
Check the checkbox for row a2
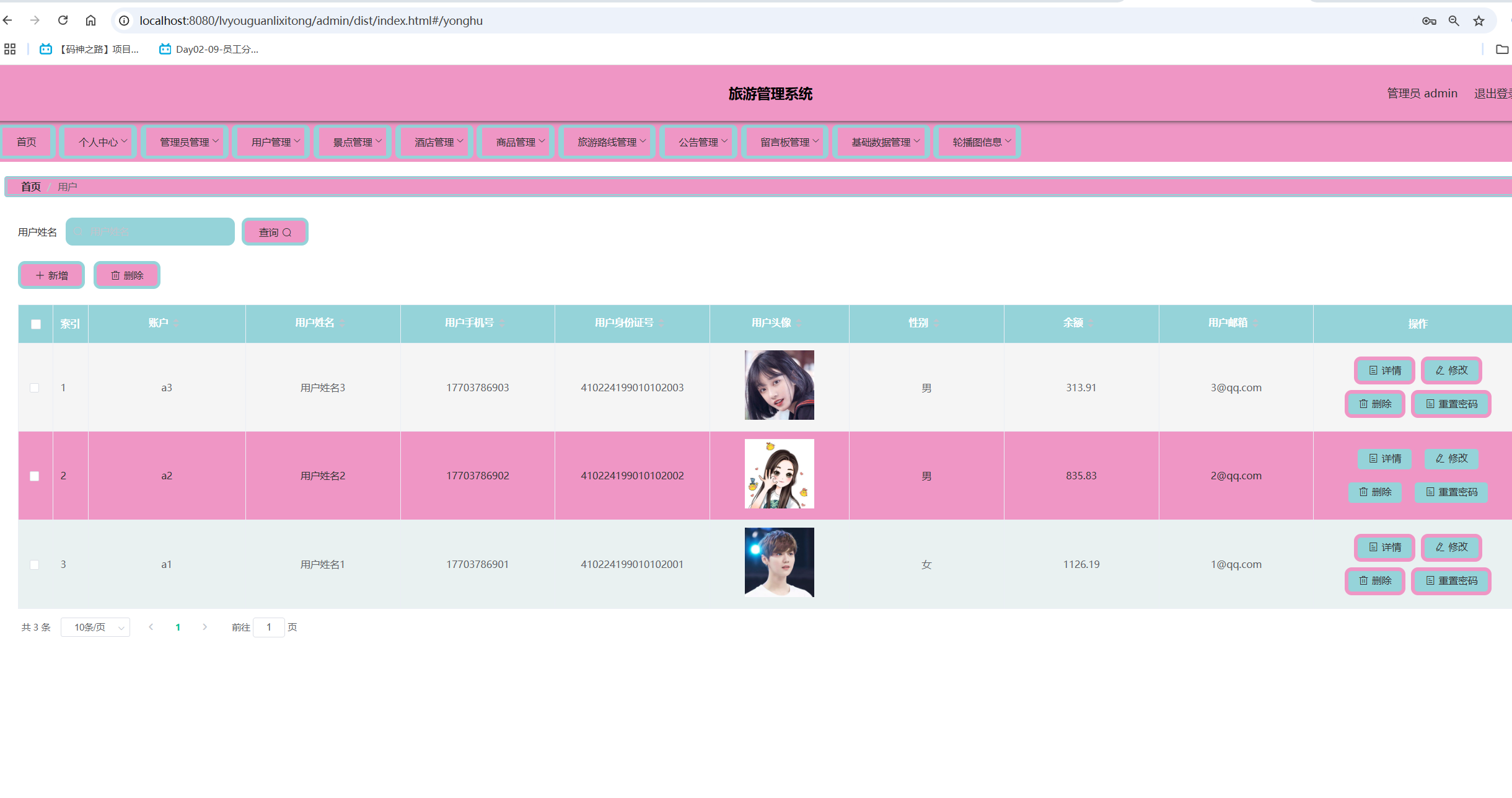[x=35, y=476]
